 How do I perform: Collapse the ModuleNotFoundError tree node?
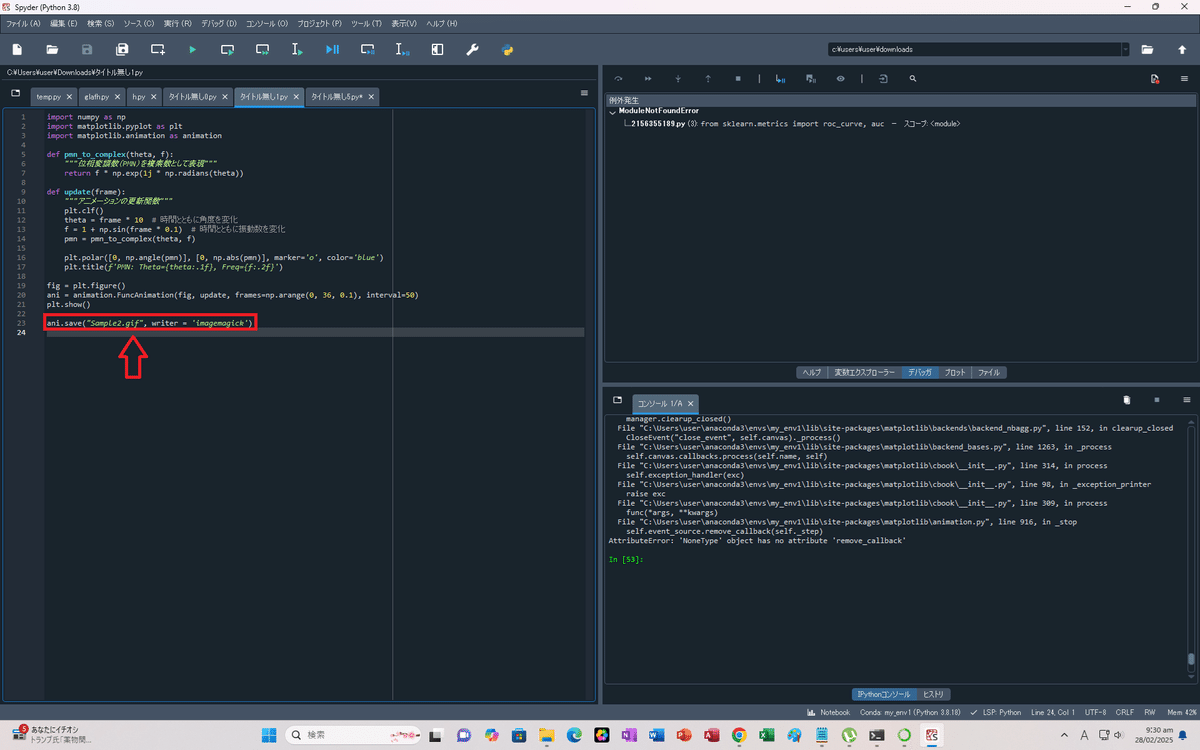612,111
